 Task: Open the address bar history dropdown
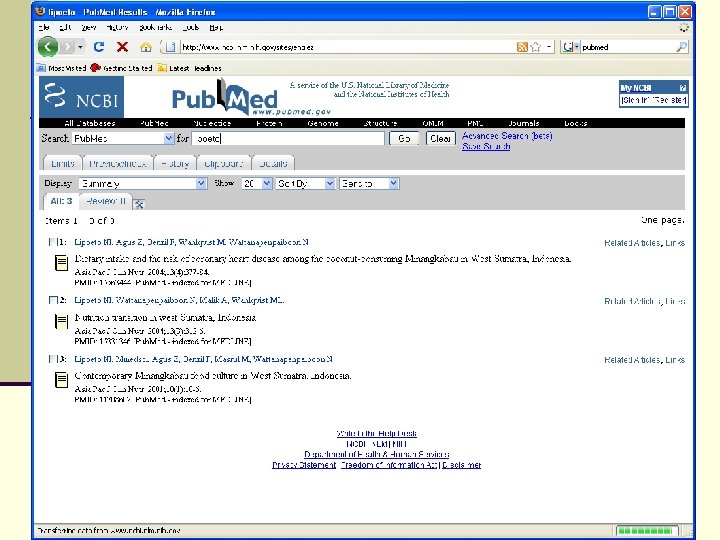(x=549, y=47)
